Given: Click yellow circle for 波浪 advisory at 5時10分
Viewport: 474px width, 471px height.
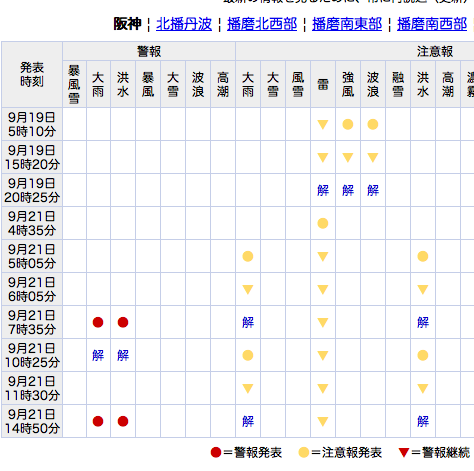Looking at the screenshot, I should [x=373, y=124].
